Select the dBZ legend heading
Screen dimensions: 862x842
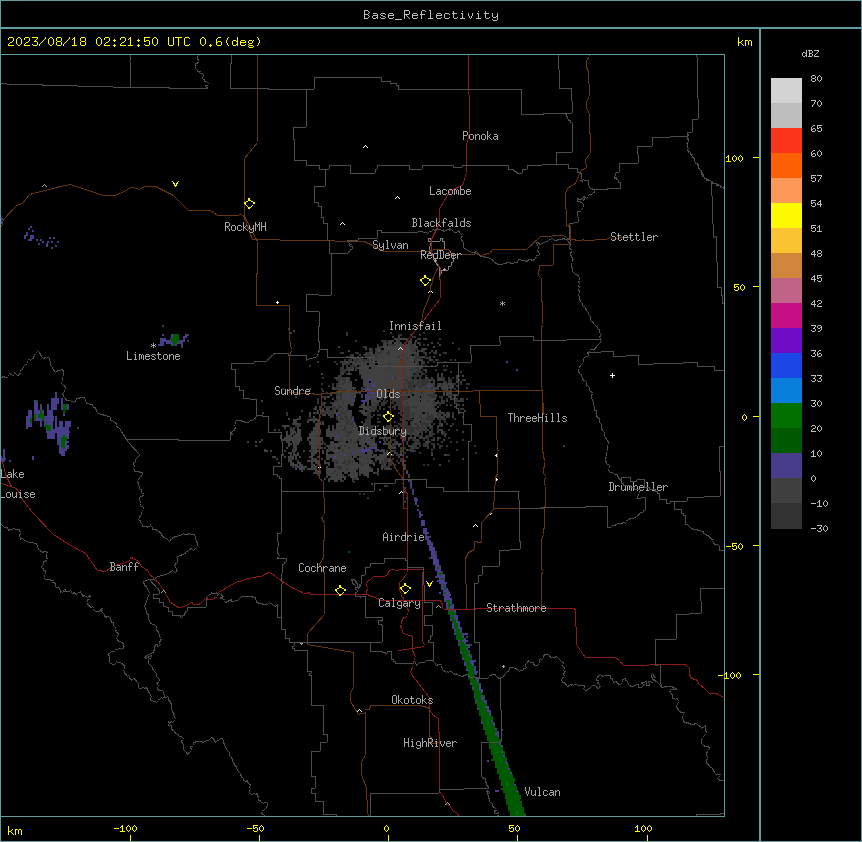(810, 53)
